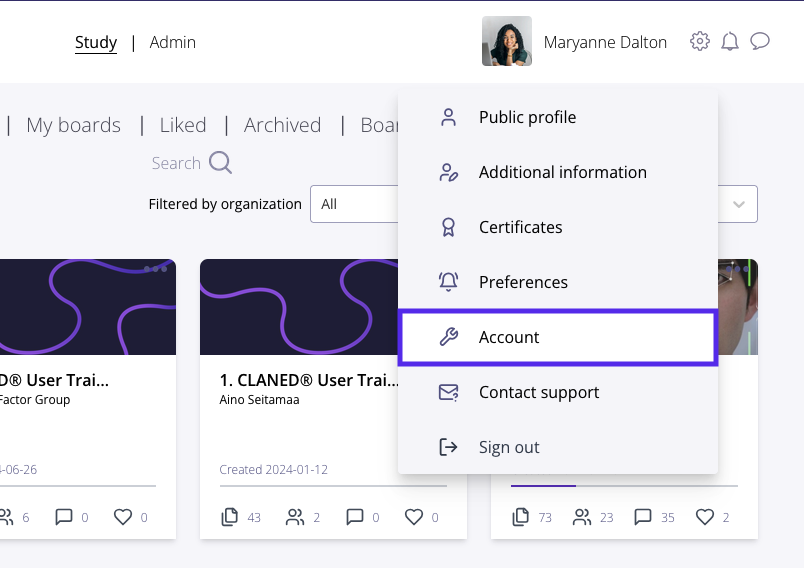Like the Factor Group board heart icon
Screen dimensions: 804x568
tap(123, 517)
